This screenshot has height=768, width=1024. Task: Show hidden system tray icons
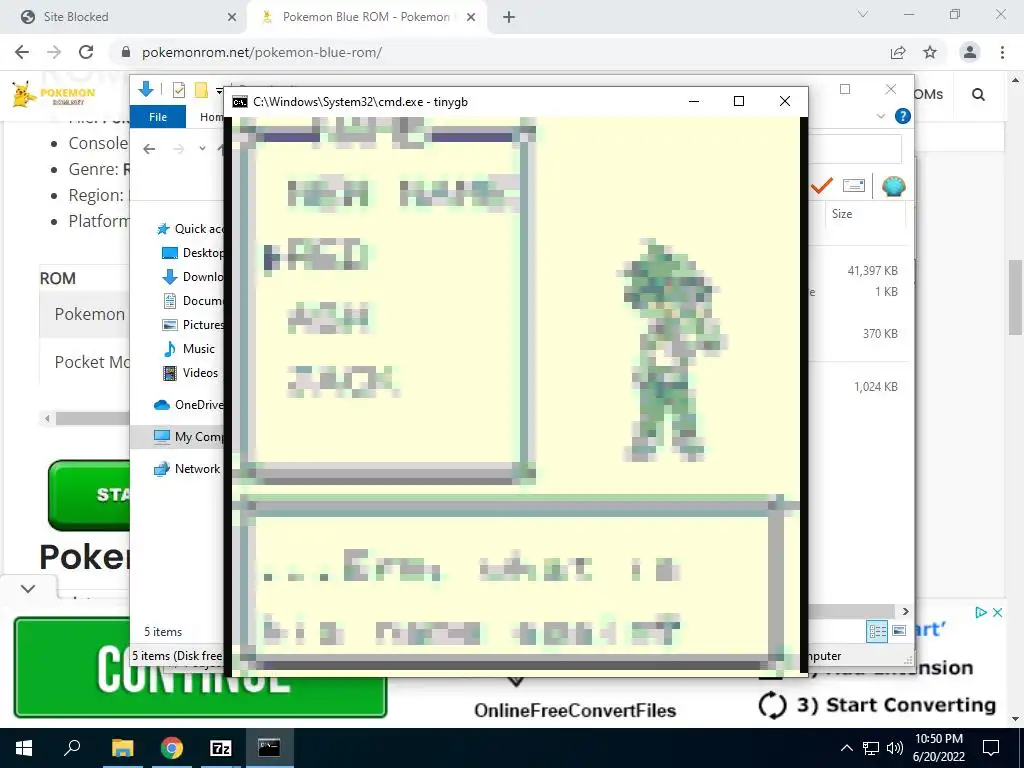click(x=846, y=748)
